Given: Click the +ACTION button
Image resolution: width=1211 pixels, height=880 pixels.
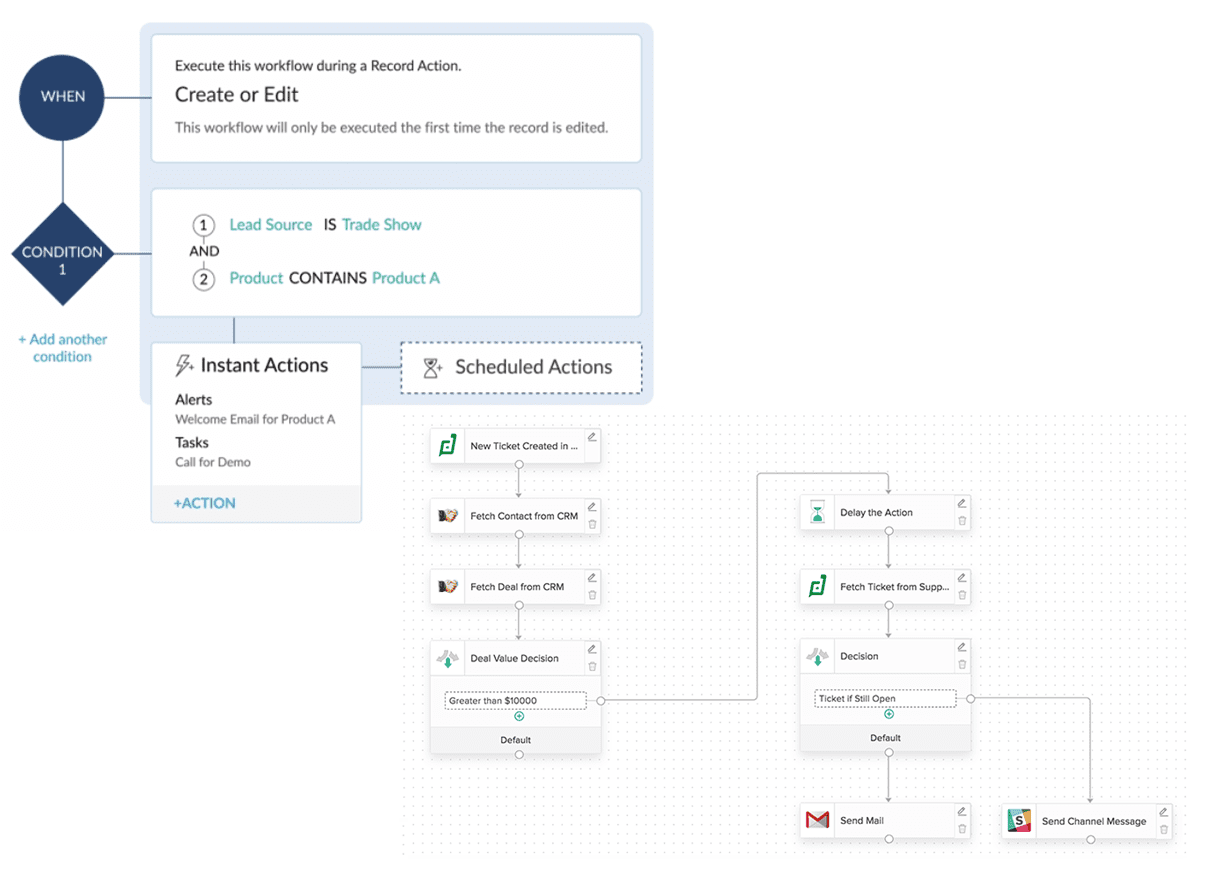Looking at the screenshot, I should (x=205, y=503).
